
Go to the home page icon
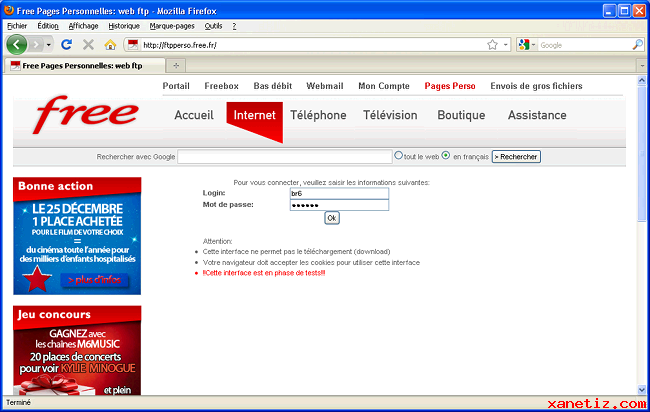coord(110,44)
